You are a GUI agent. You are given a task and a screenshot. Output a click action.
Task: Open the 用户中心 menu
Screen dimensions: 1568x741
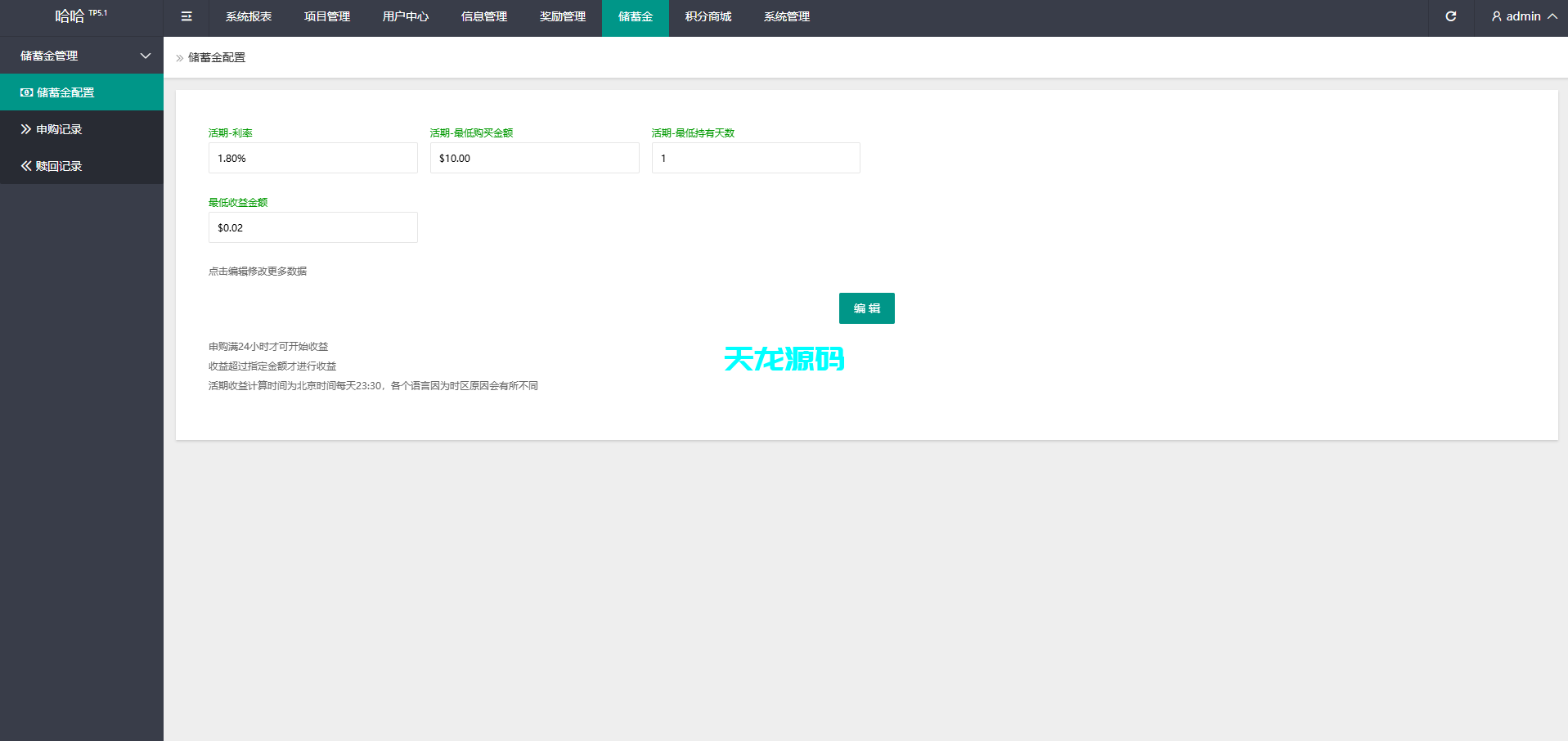coord(405,16)
